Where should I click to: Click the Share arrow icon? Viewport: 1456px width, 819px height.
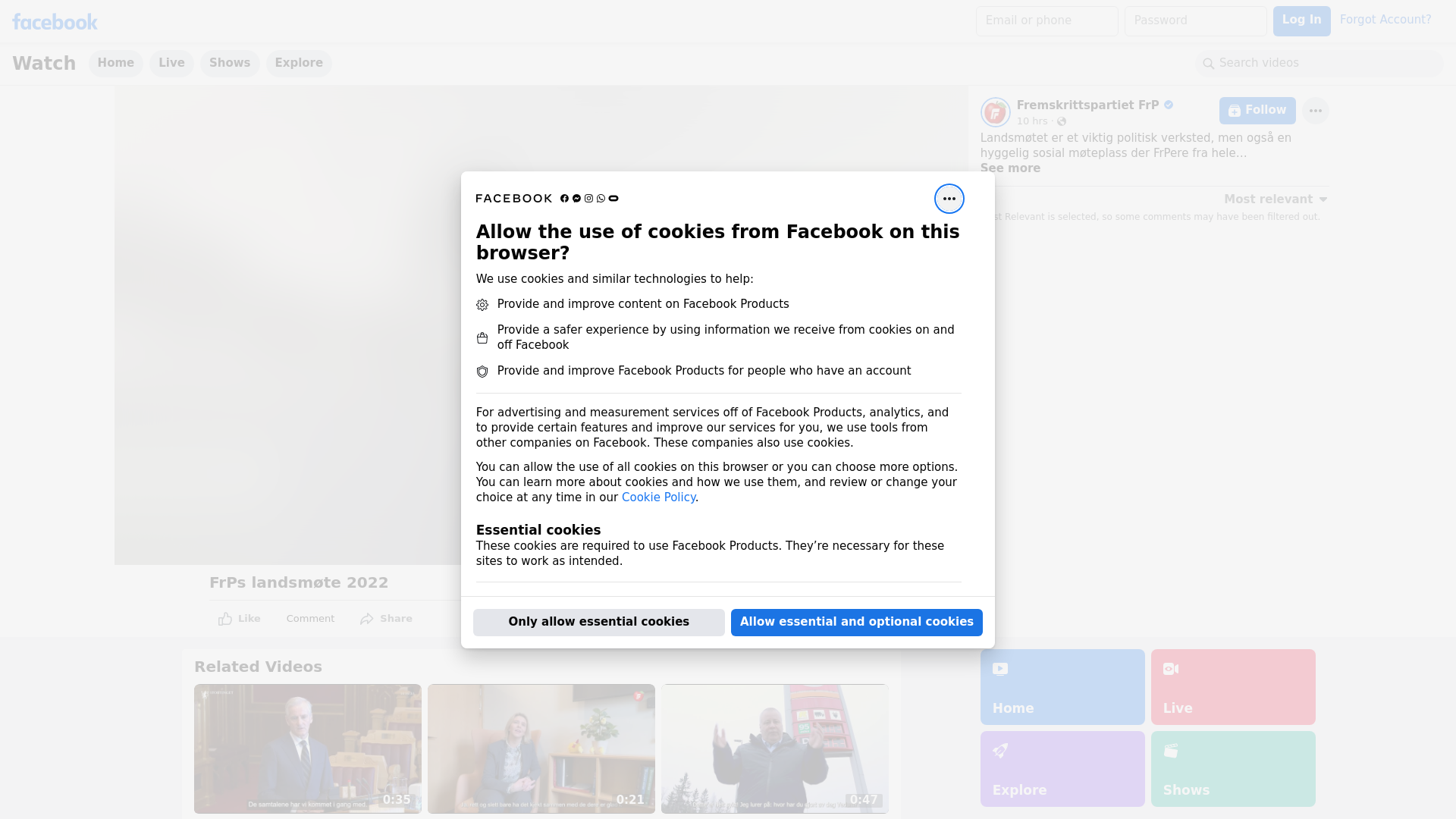367,619
